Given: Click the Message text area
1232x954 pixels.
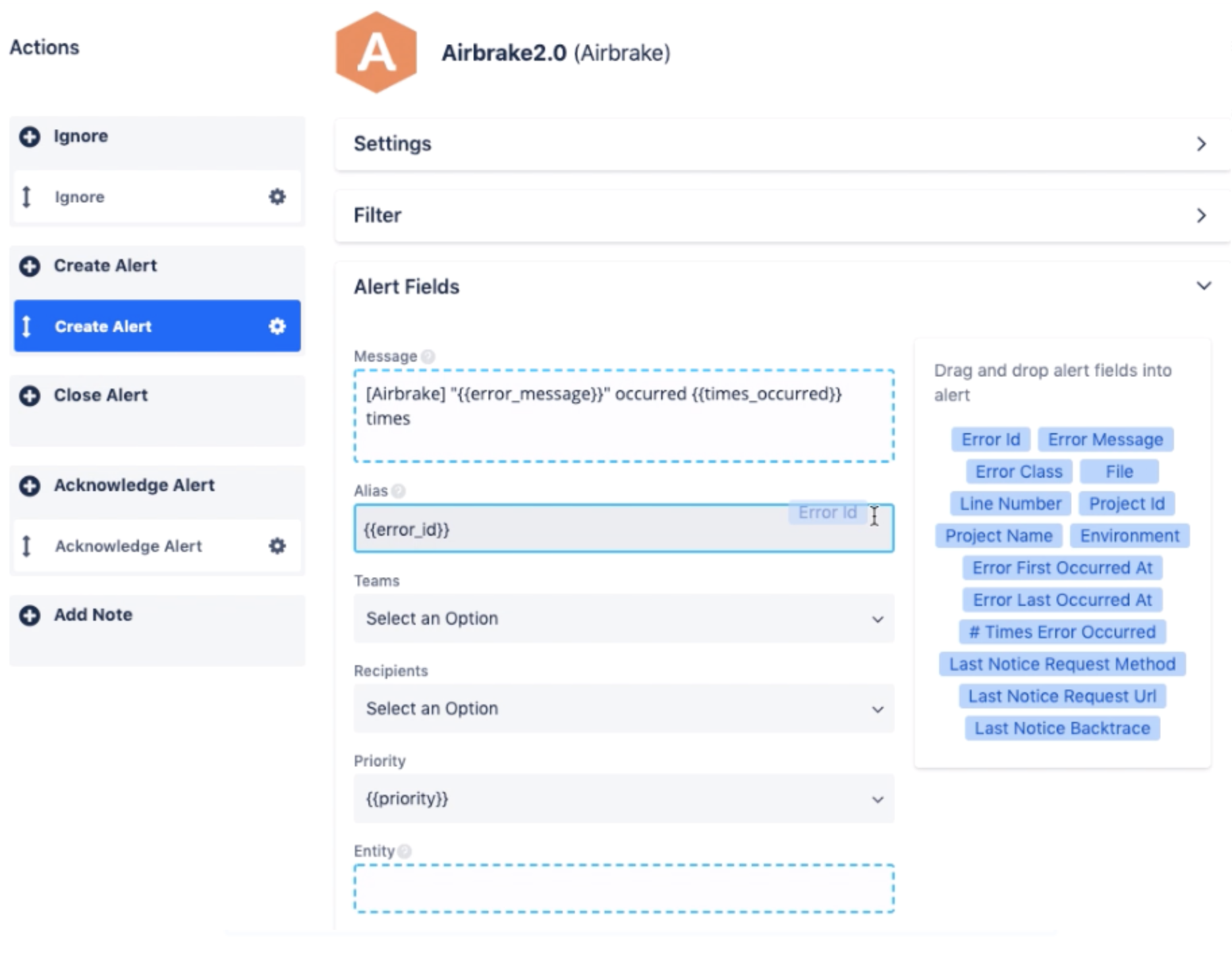Looking at the screenshot, I should point(623,416).
